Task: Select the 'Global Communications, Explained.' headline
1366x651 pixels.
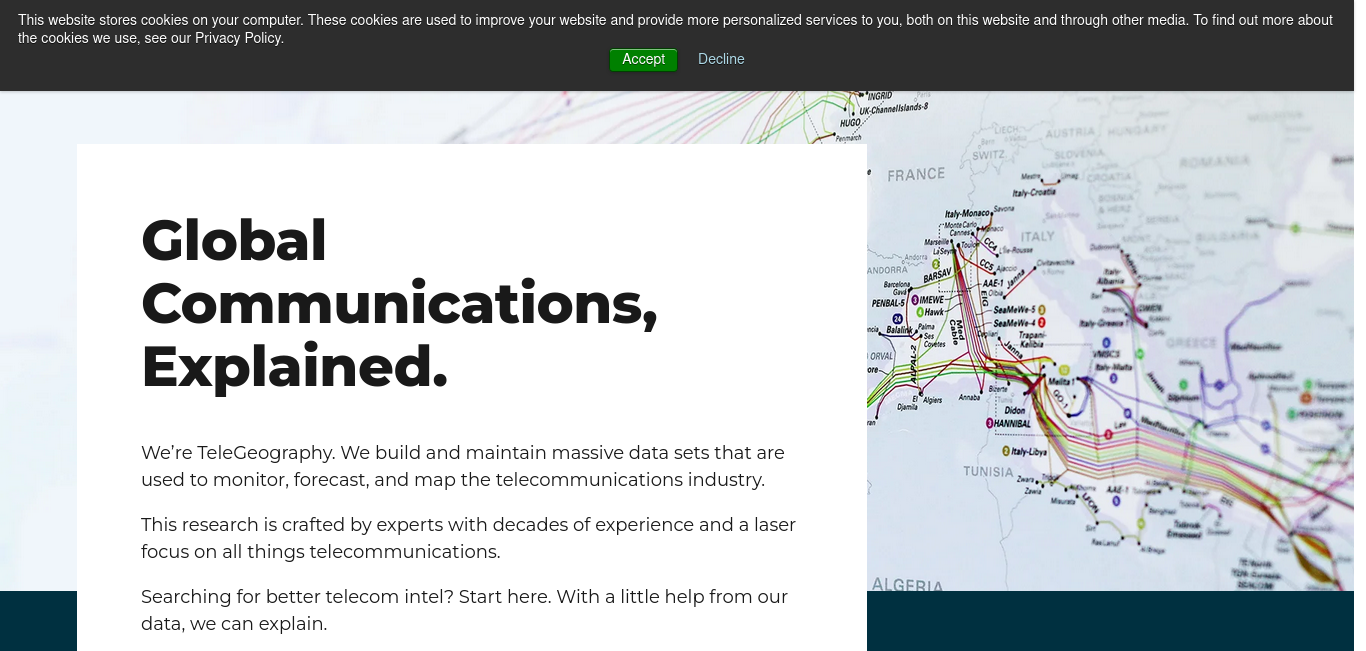Action: [399, 303]
